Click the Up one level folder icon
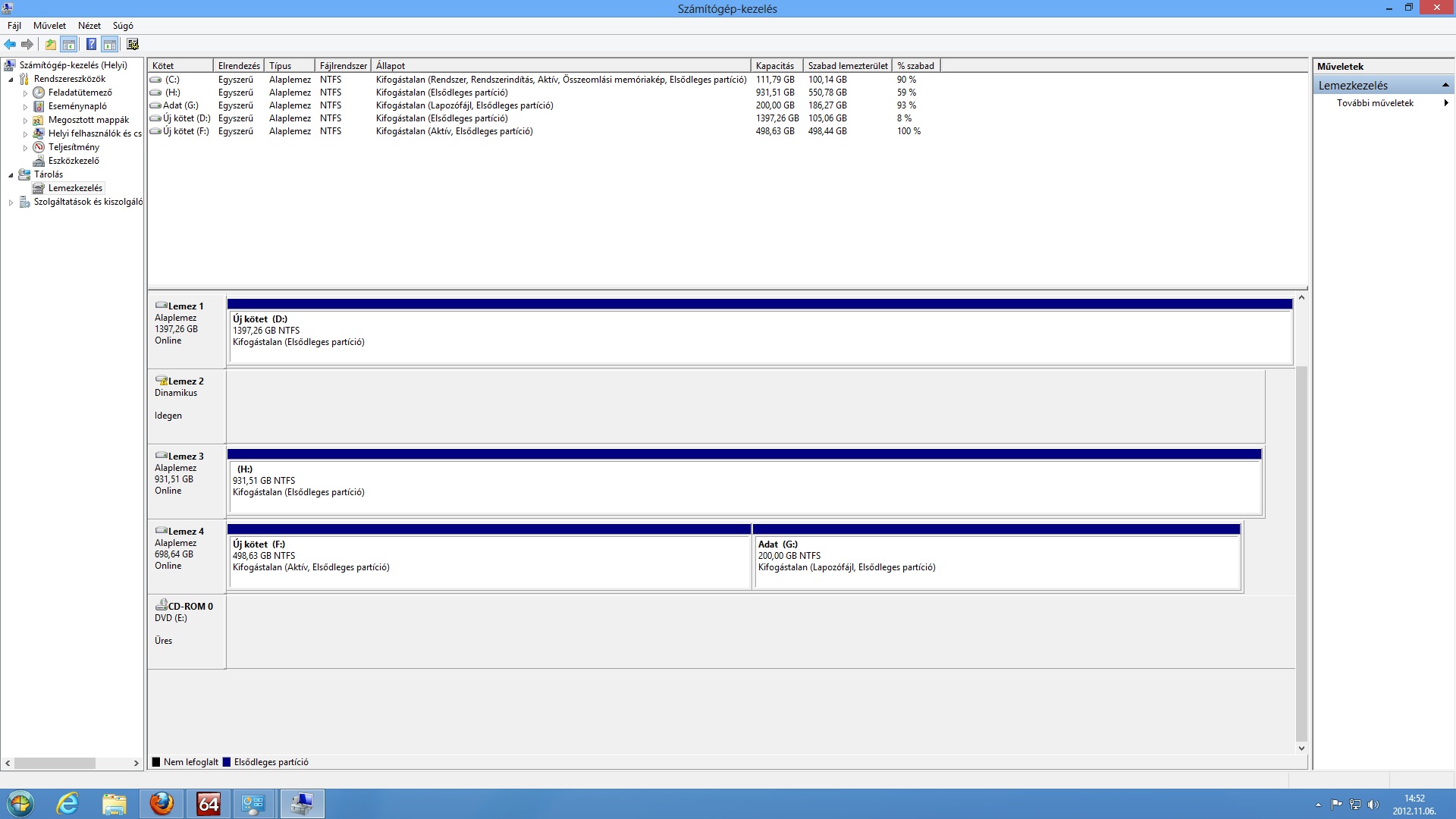The height and width of the screenshot is (819, 1456). click(50, 44)
